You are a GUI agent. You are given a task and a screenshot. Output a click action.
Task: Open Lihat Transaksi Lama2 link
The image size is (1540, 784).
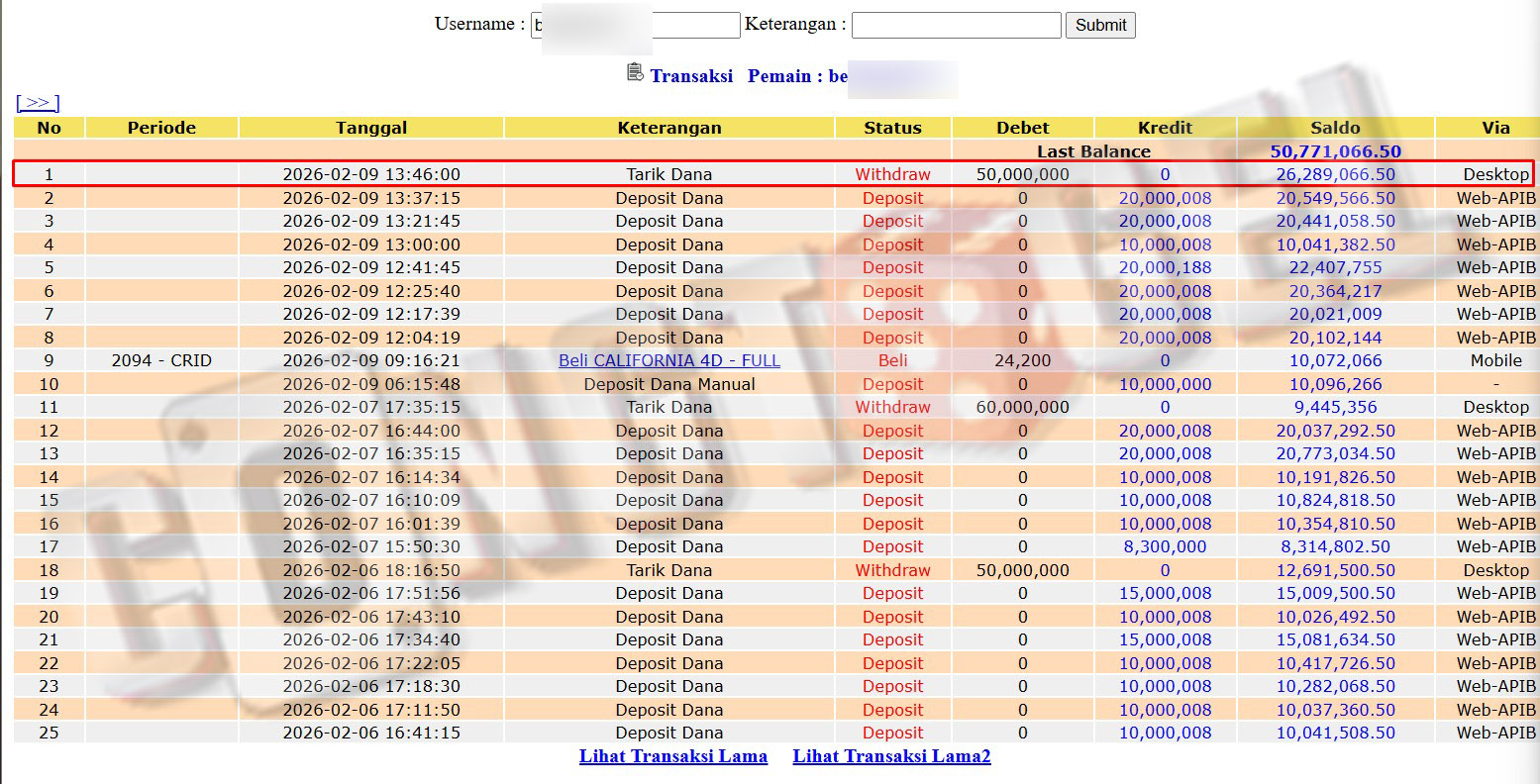tap(891, 756)
